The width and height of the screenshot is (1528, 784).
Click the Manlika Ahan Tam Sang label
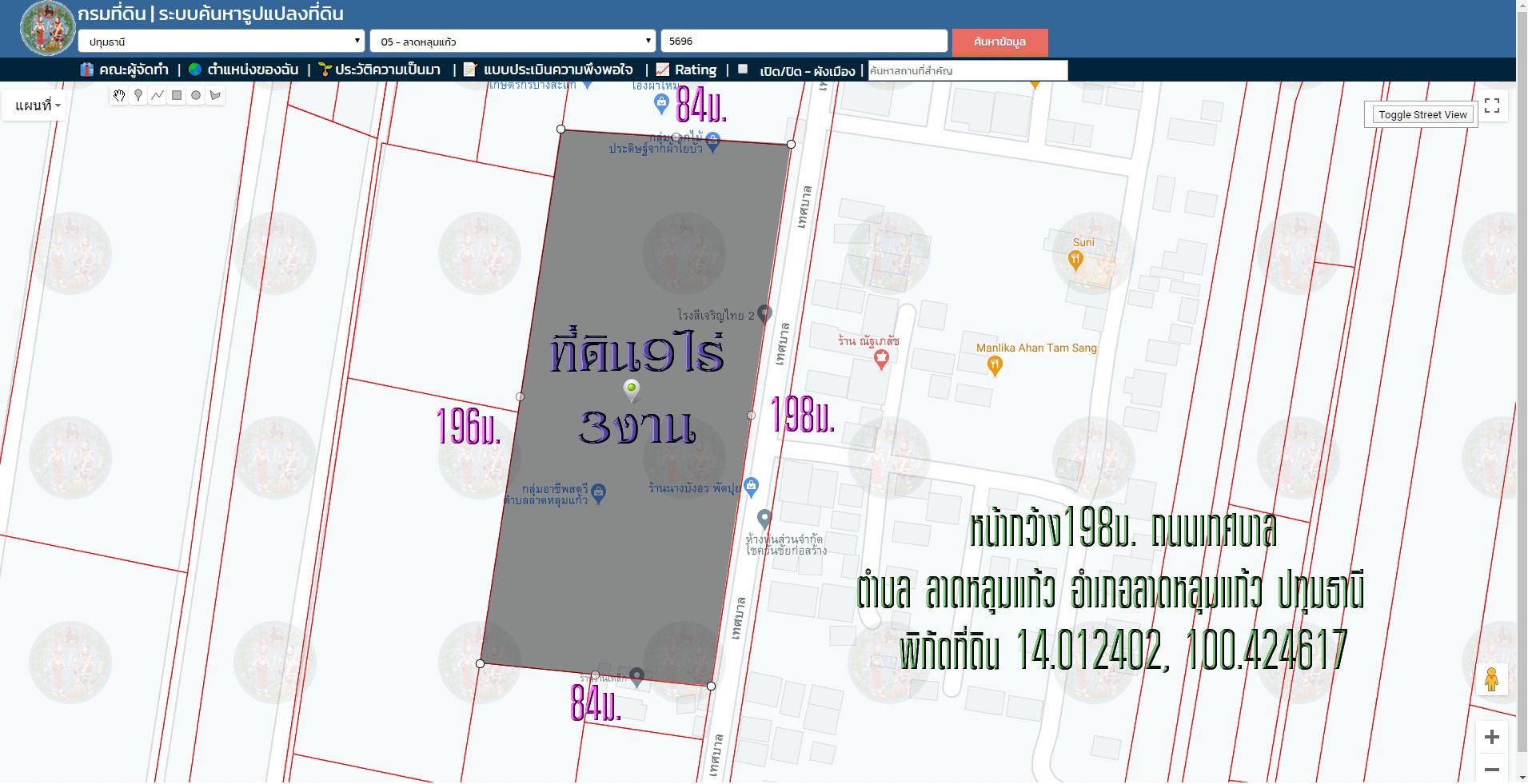tap(1036, 348)
